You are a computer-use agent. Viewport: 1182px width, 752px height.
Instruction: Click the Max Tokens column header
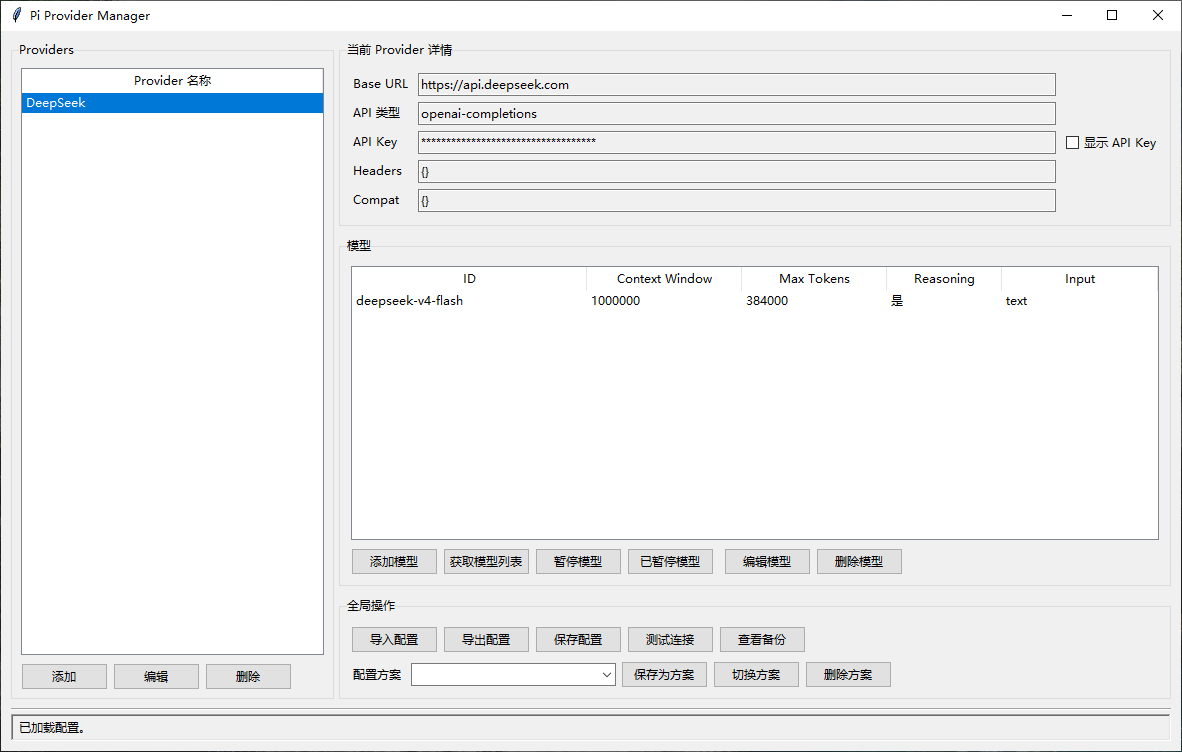pos(814,279)
